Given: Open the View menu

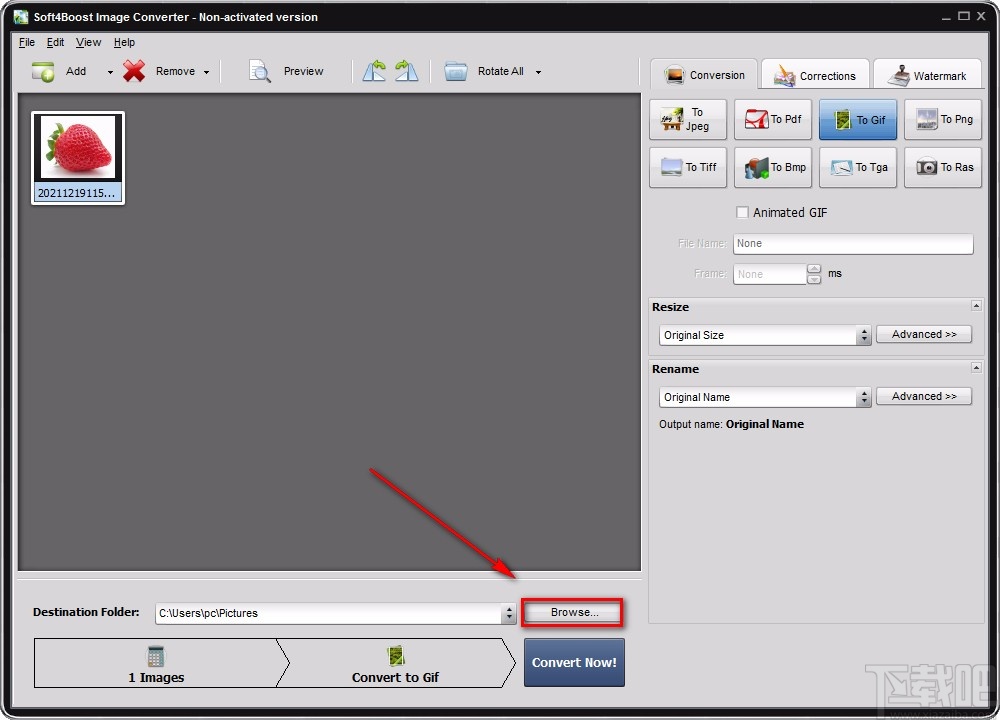Looking at the screenshot, I should (x=88, y=42).
